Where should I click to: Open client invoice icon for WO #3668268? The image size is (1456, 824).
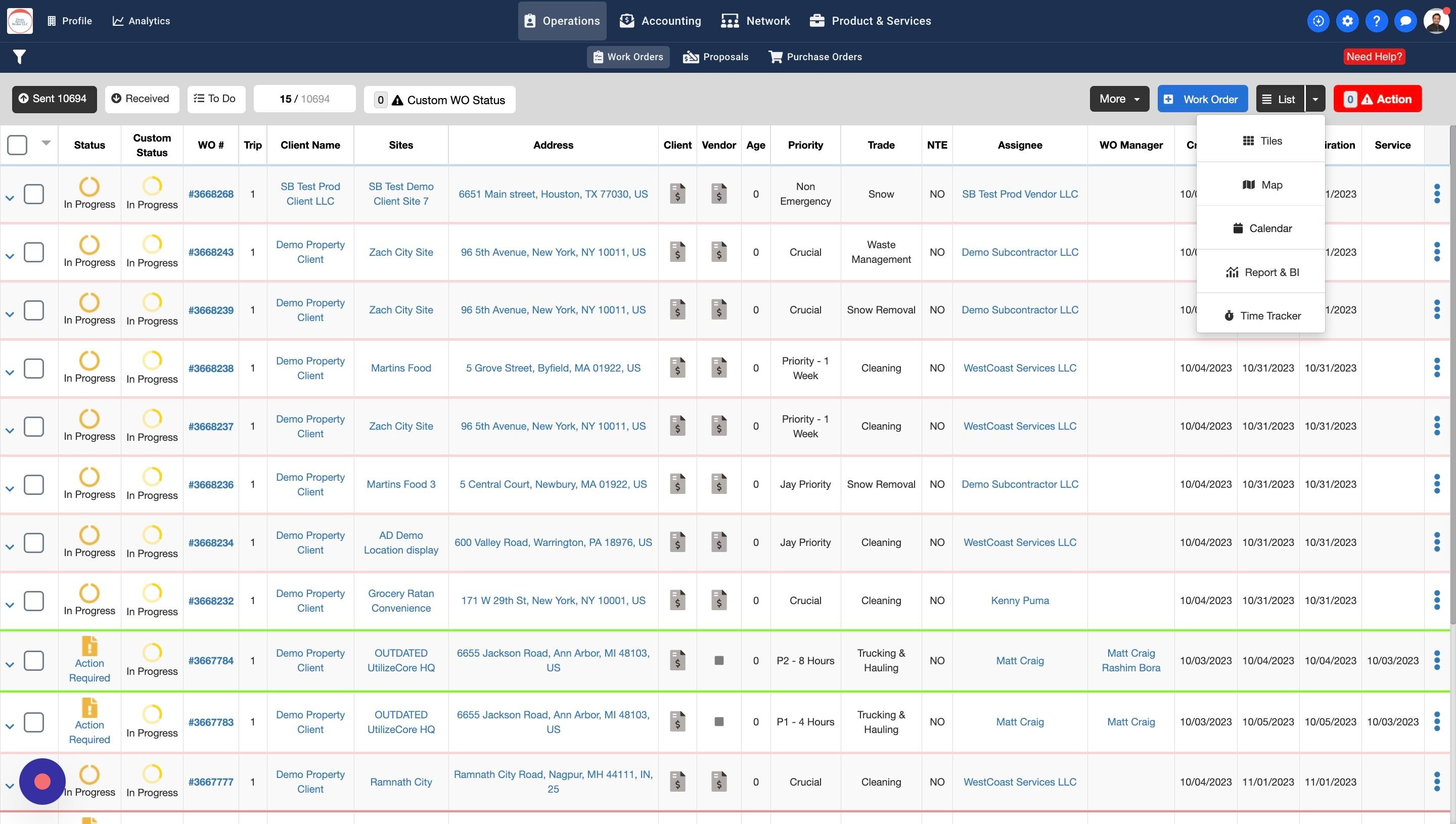tap(677, 194)
